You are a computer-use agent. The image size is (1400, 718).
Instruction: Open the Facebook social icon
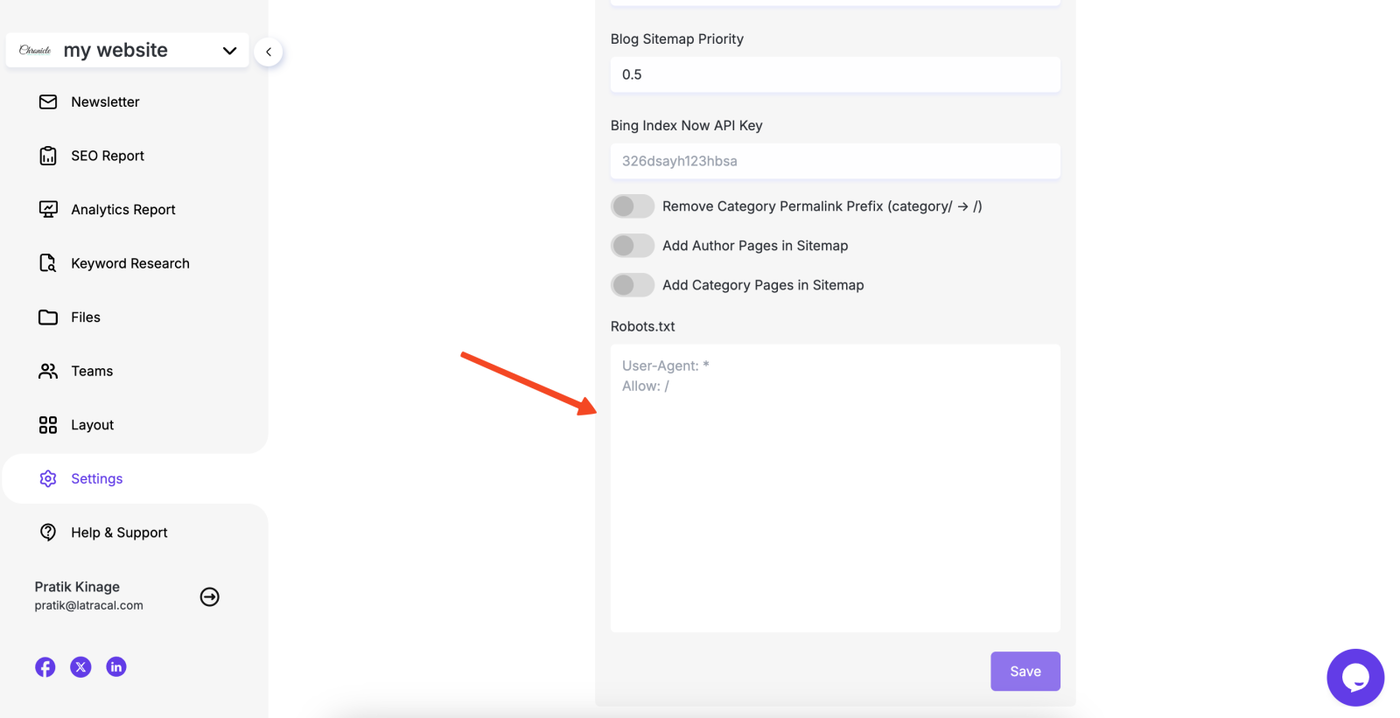point(45,667)
